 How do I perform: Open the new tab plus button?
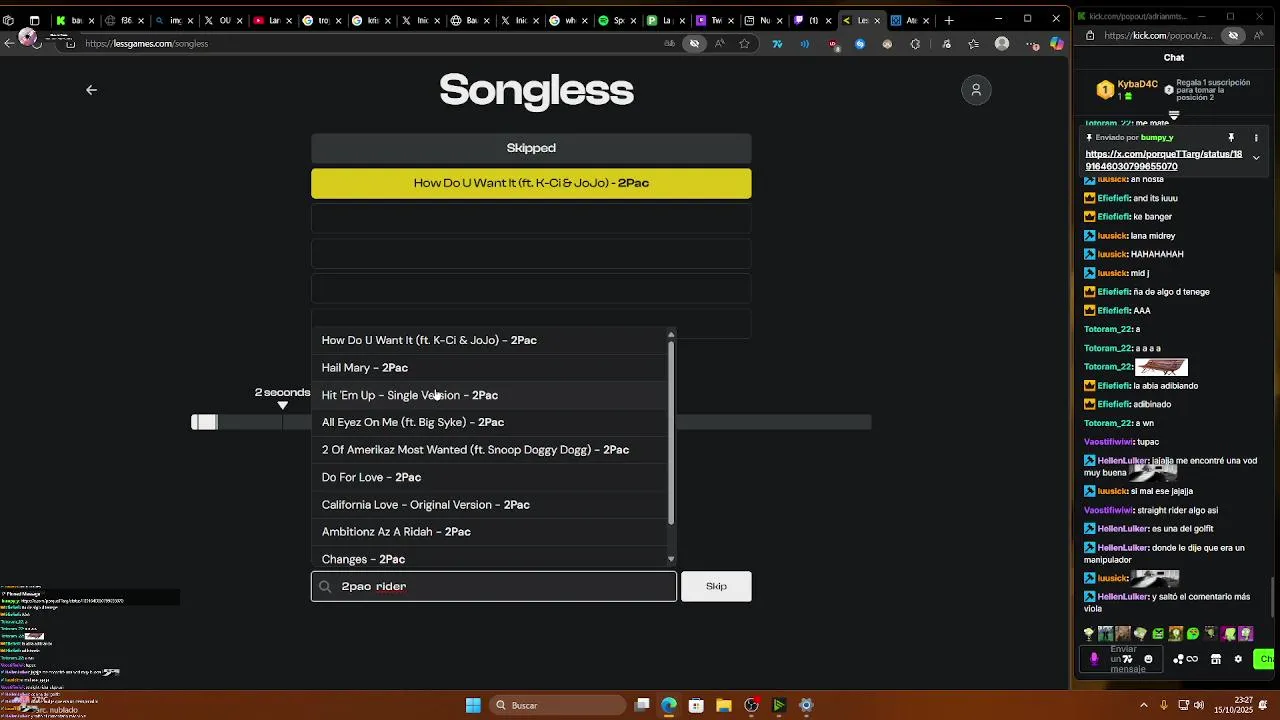coord(949,20)
